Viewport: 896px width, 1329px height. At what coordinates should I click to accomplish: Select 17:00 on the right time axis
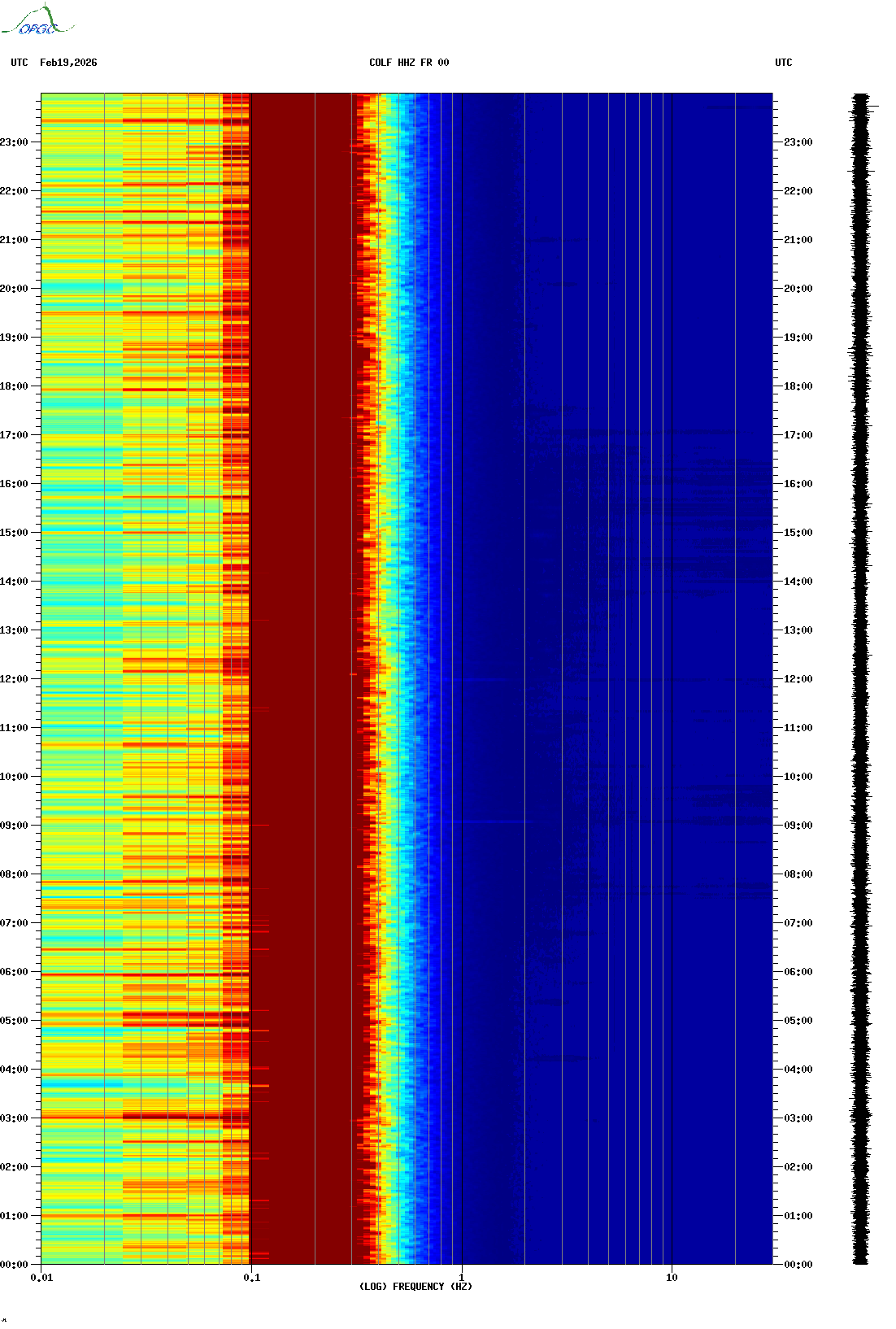(798, 435)
